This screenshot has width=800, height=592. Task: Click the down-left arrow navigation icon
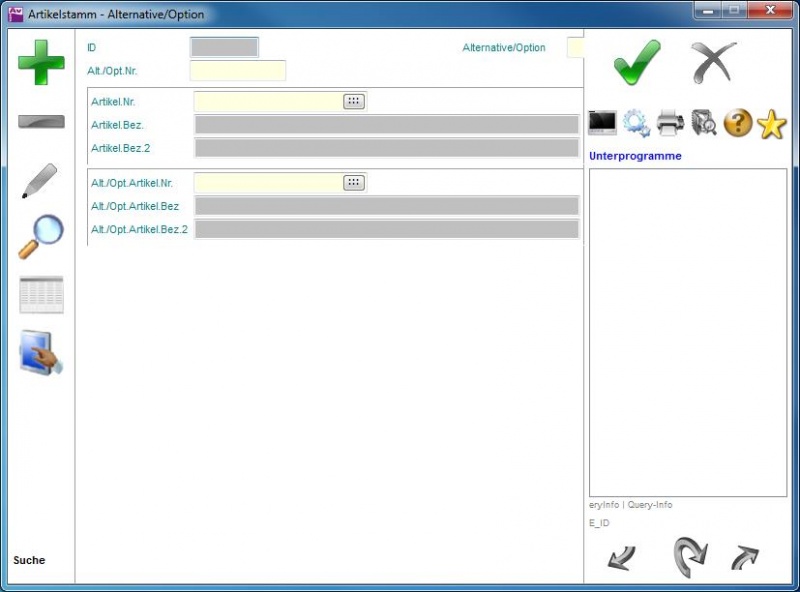pyautogui.click(x=621, y=558)
